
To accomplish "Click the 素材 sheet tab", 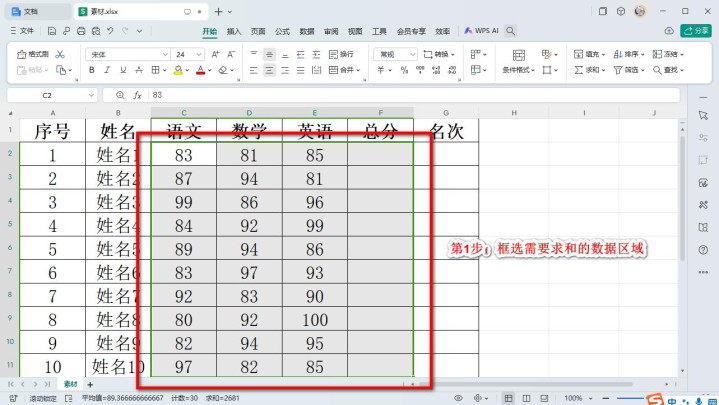I will [71, 384].
